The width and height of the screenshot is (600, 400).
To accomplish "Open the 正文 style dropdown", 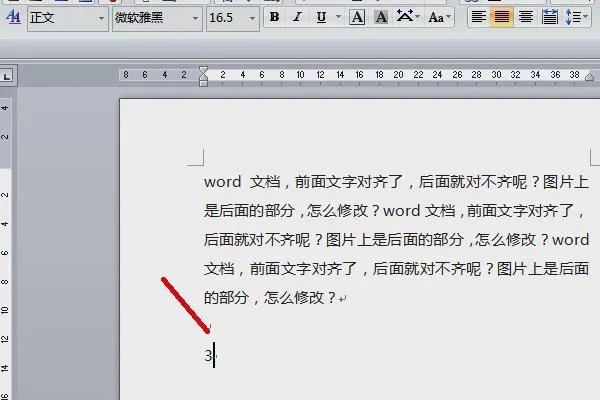I will tap(101, 18).
